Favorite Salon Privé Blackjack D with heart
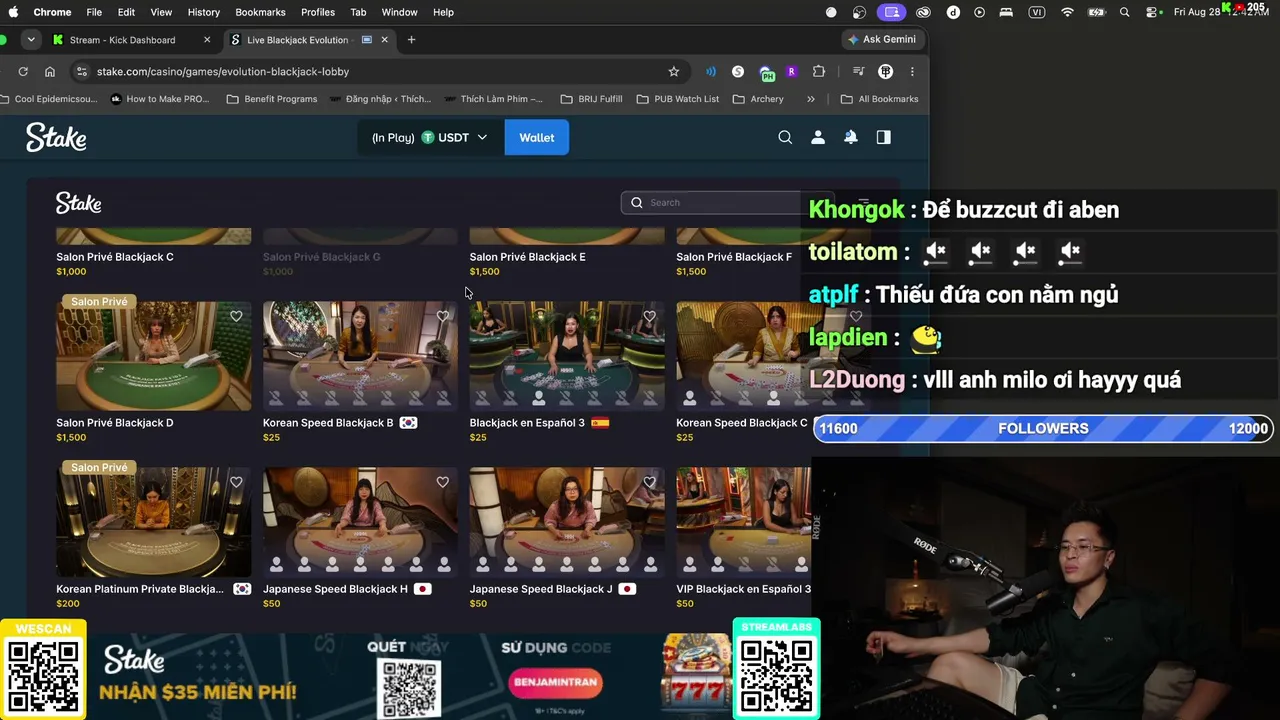 point(236,316)
